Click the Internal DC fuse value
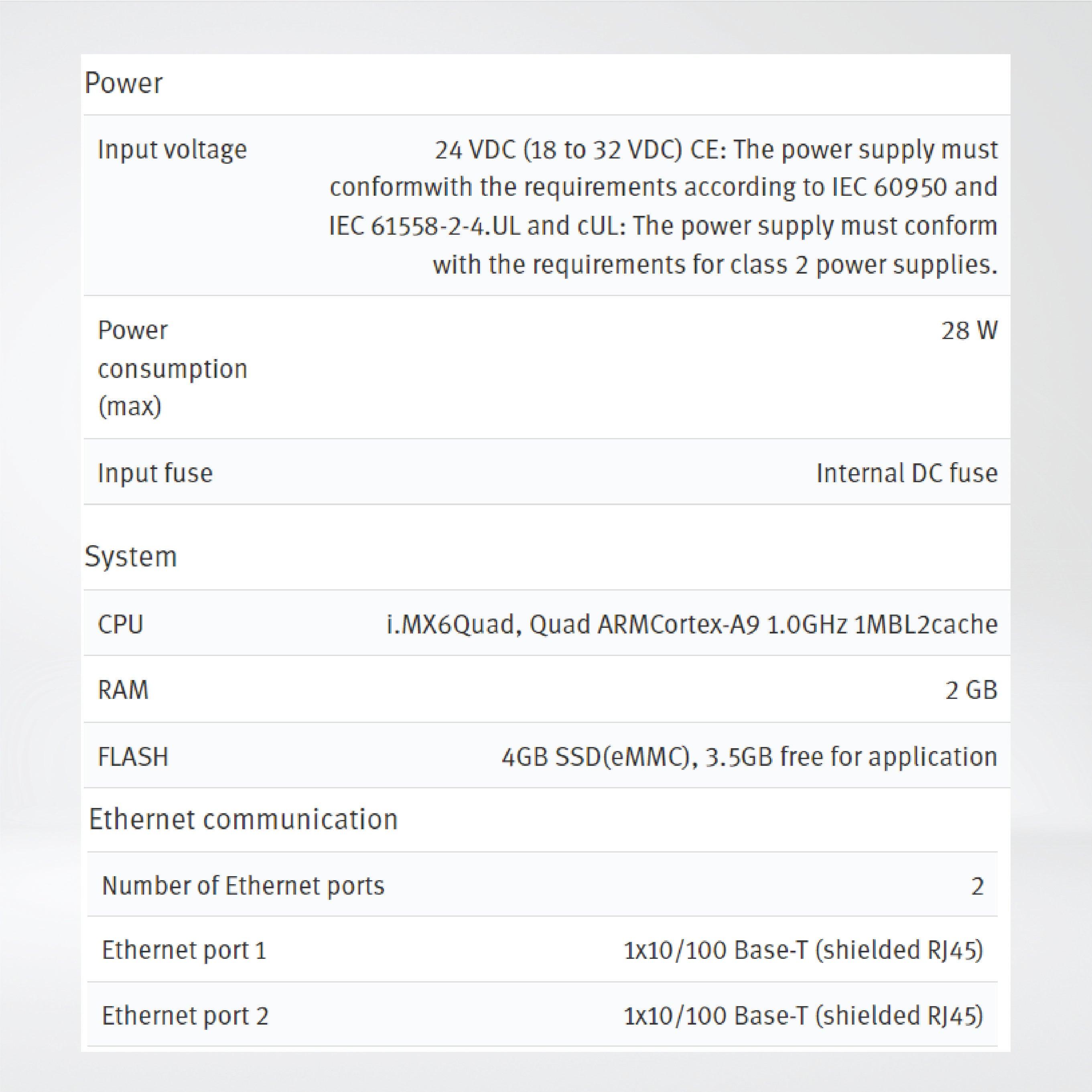This screenshot has height=1092, width=1092. click(x=907, y=473)
